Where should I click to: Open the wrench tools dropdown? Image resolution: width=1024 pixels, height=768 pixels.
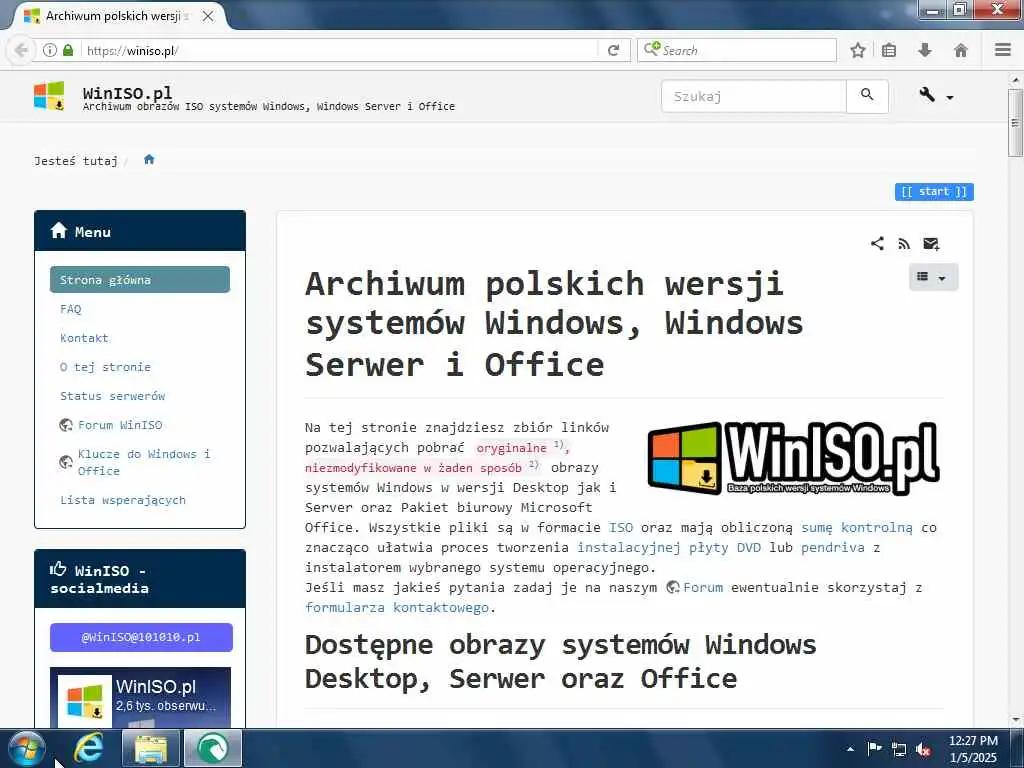point(936,96)
